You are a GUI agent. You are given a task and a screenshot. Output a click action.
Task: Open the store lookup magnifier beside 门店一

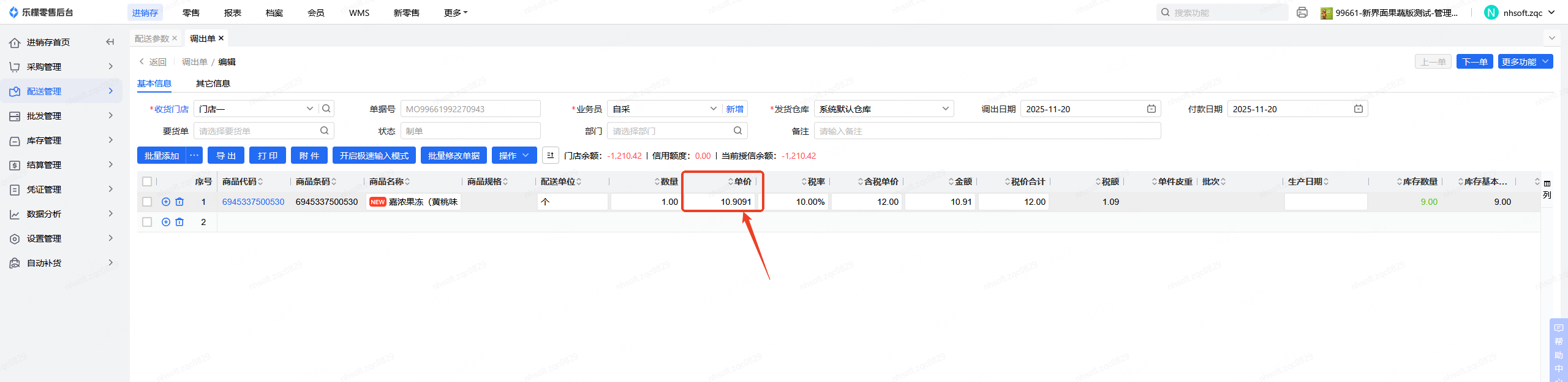[x=326, y=109]
